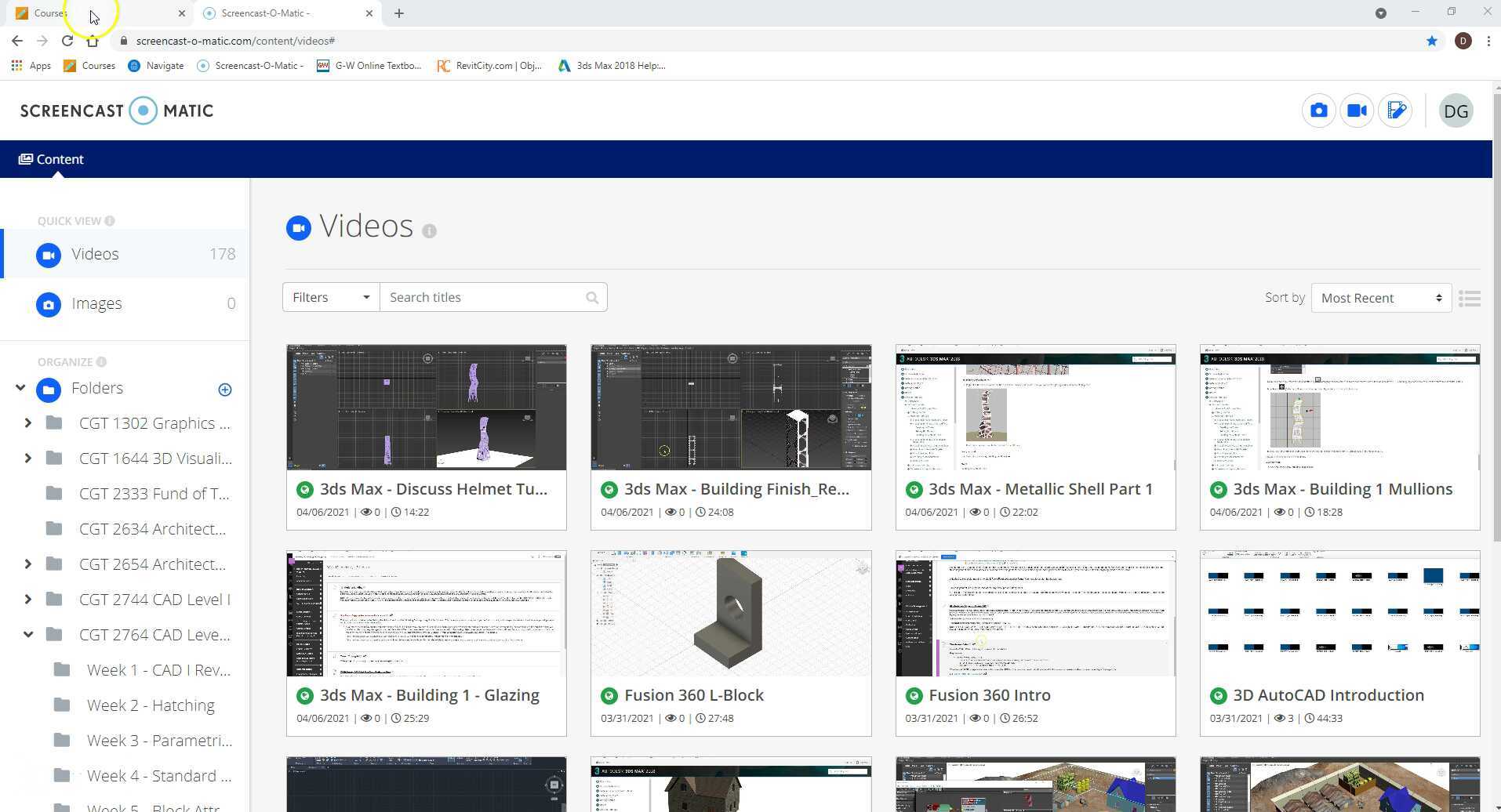Open the screenshot capture tool

[1318, 111]
